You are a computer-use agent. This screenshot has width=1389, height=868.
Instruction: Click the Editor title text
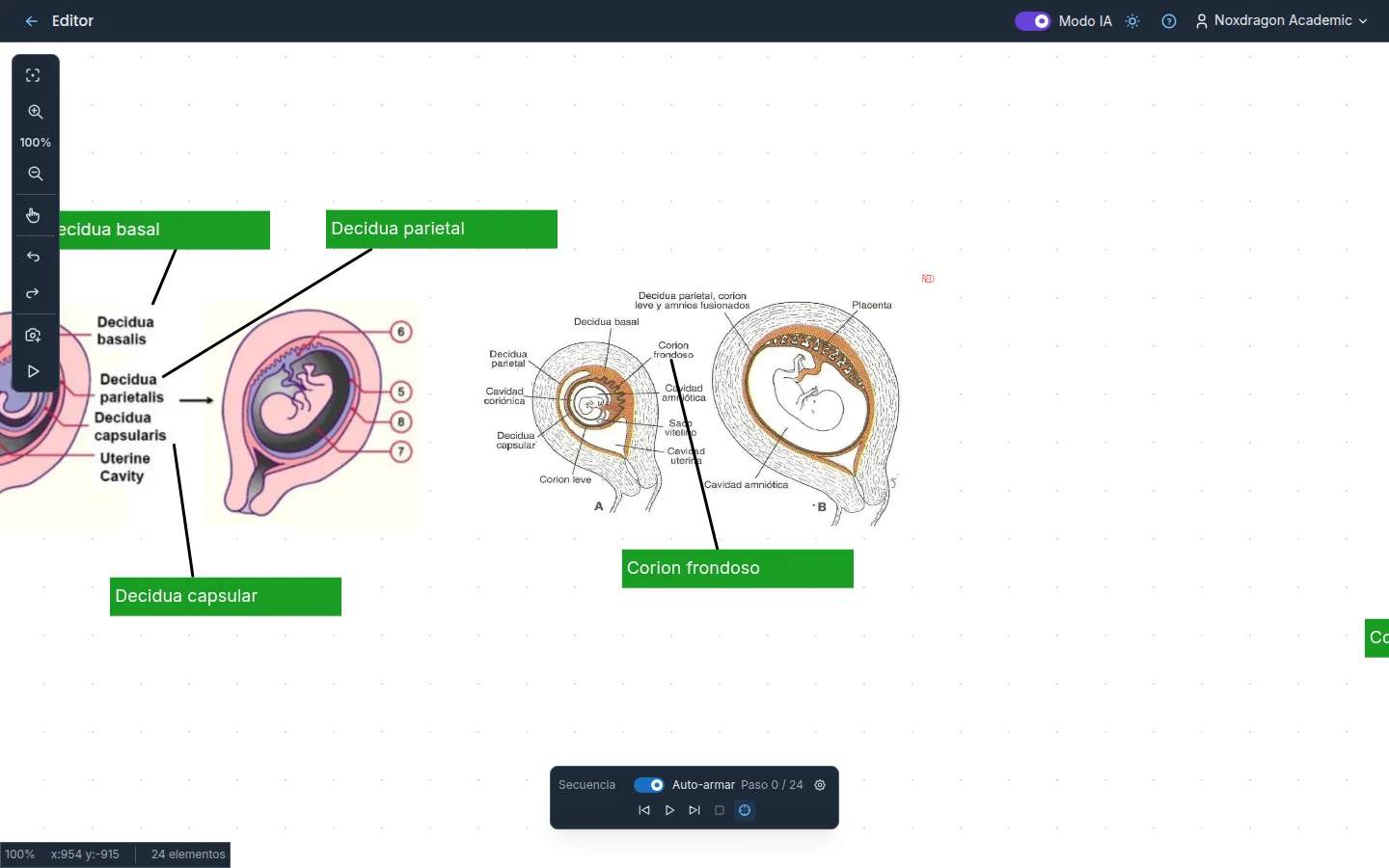(x=72, y=21)
